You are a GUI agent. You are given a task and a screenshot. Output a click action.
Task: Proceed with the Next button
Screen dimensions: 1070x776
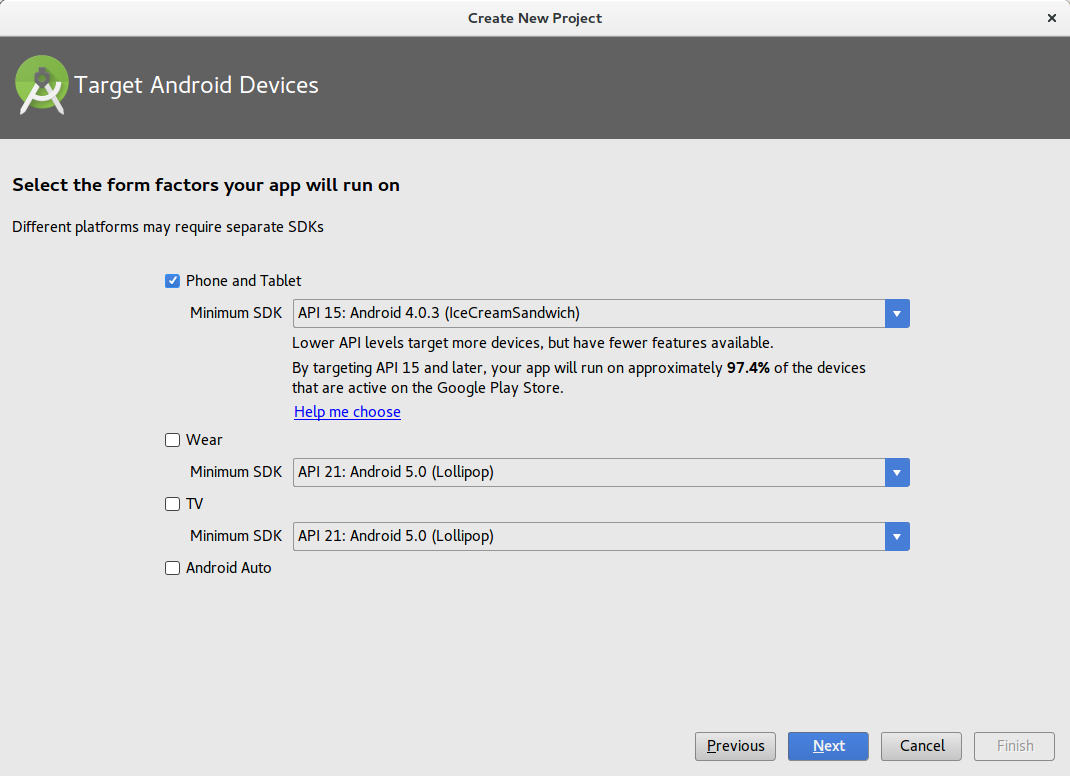point(828,746)
